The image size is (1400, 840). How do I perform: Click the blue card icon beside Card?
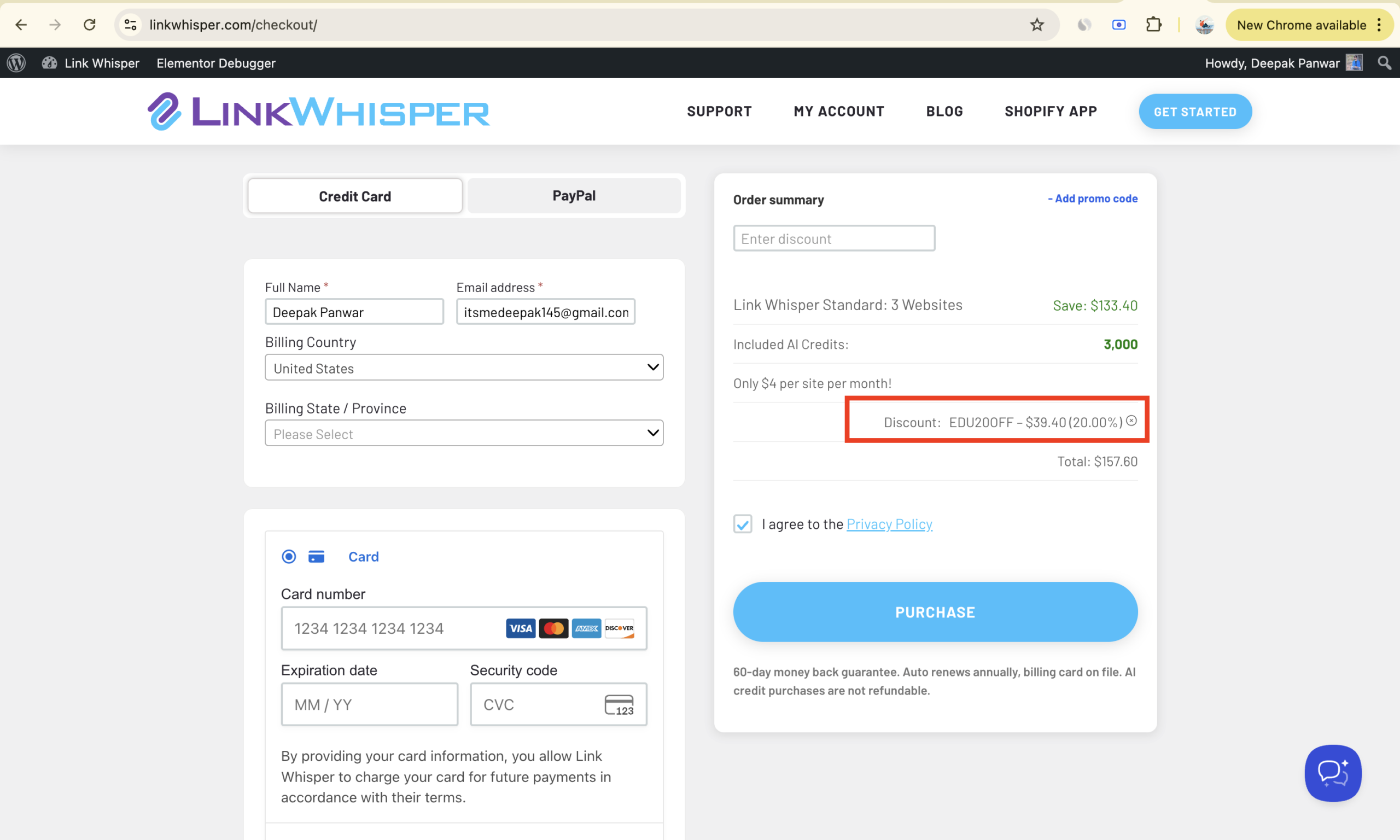tap(316, 557)
